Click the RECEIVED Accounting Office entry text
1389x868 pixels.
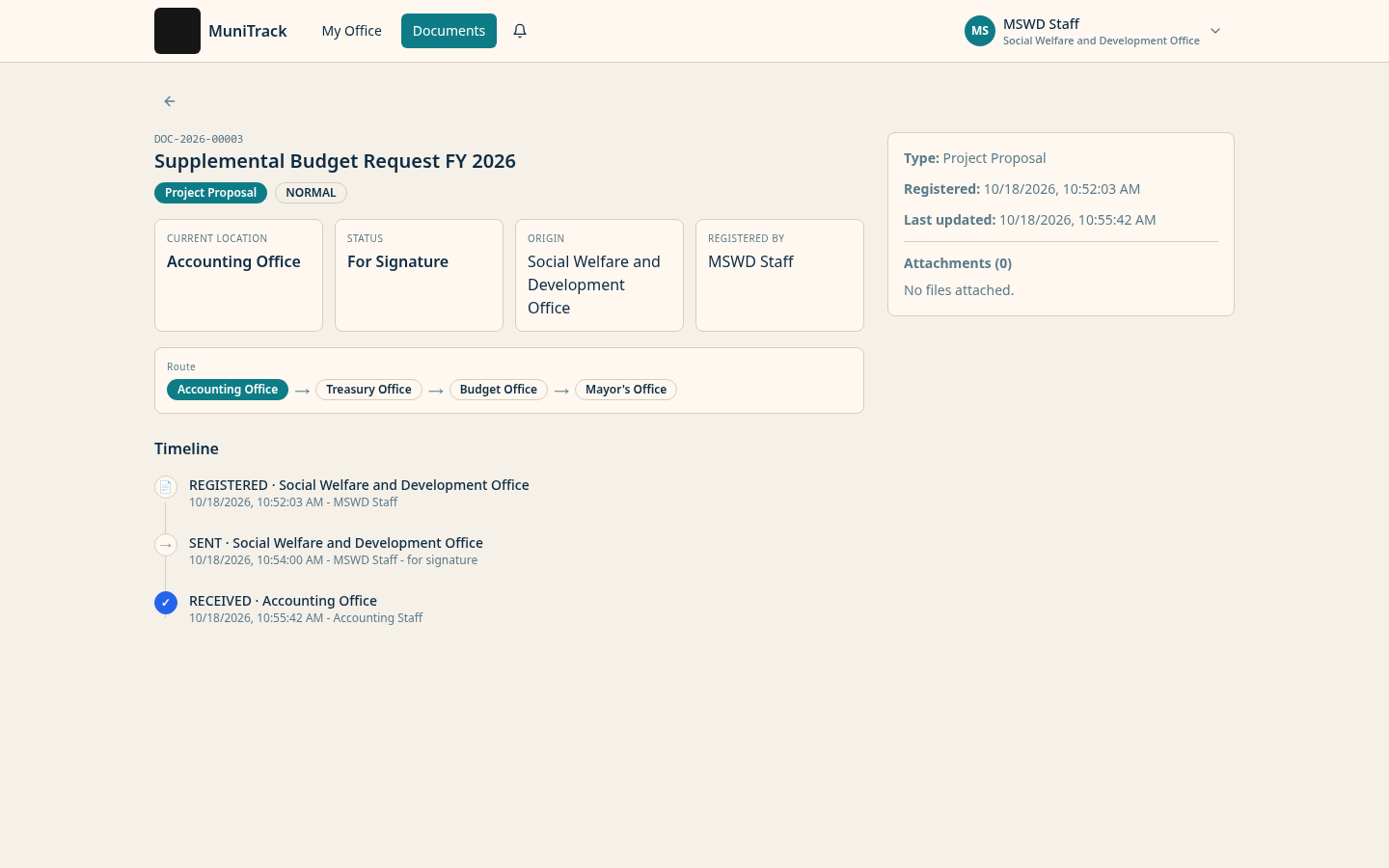[283, 601]
